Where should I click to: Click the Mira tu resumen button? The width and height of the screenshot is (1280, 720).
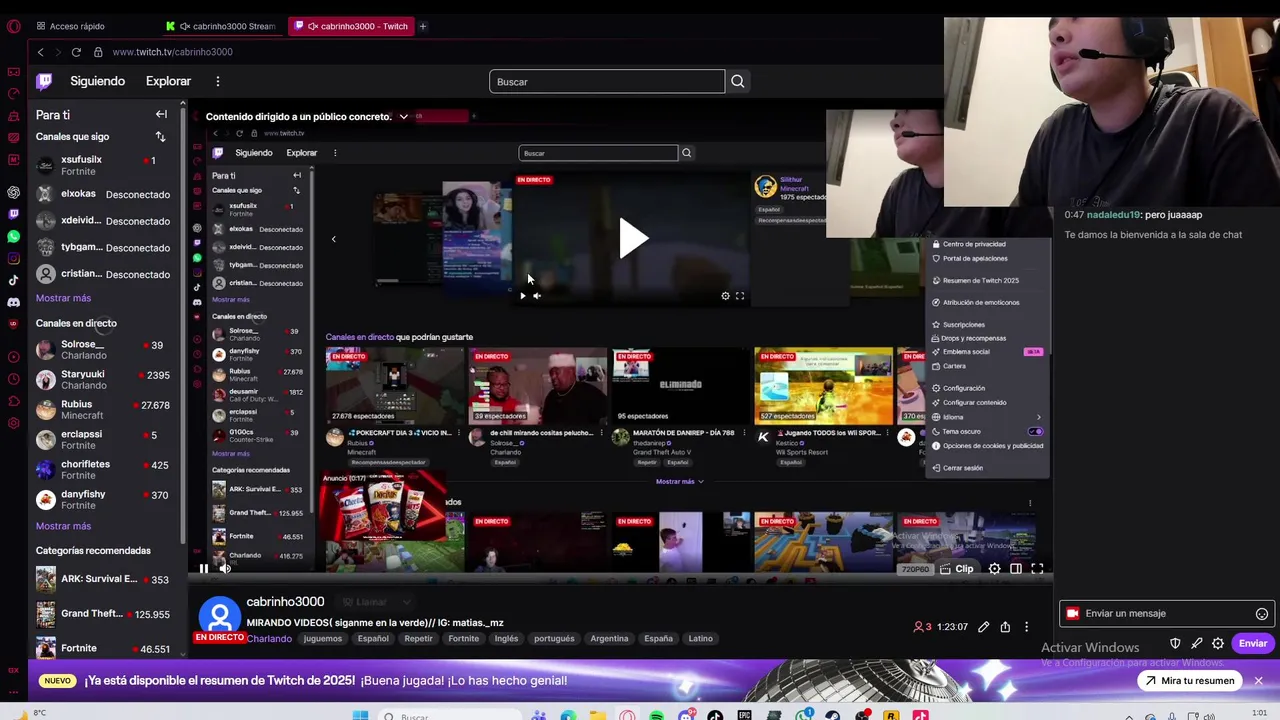(1189, 681)
